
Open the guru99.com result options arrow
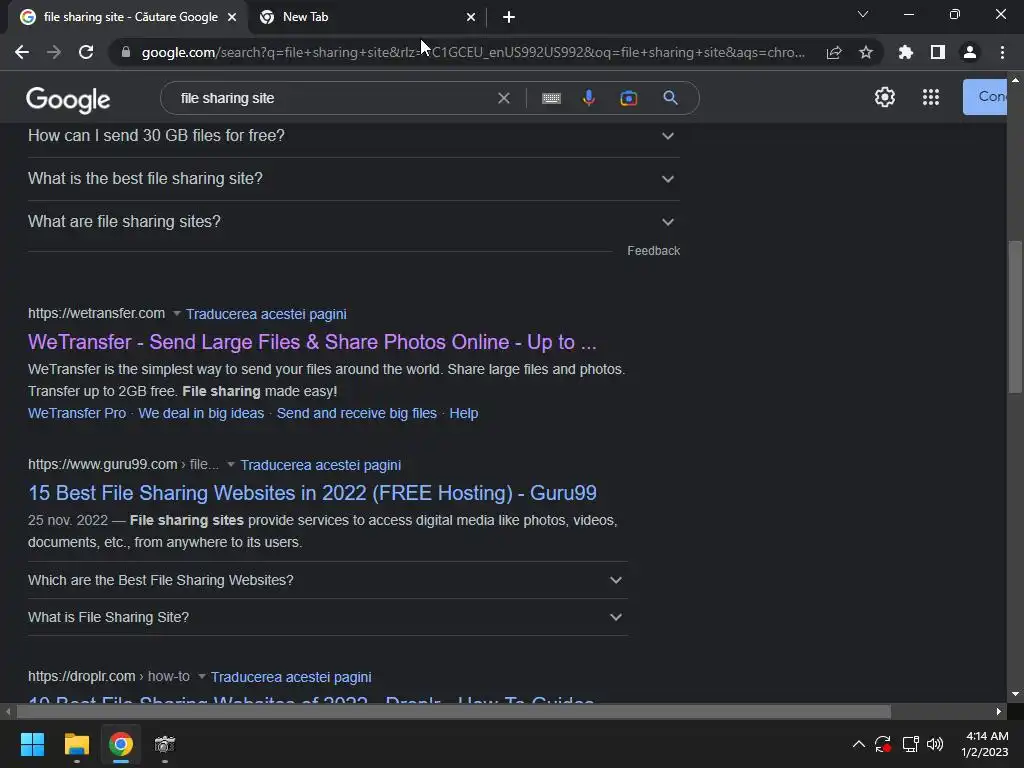[231, 464]
